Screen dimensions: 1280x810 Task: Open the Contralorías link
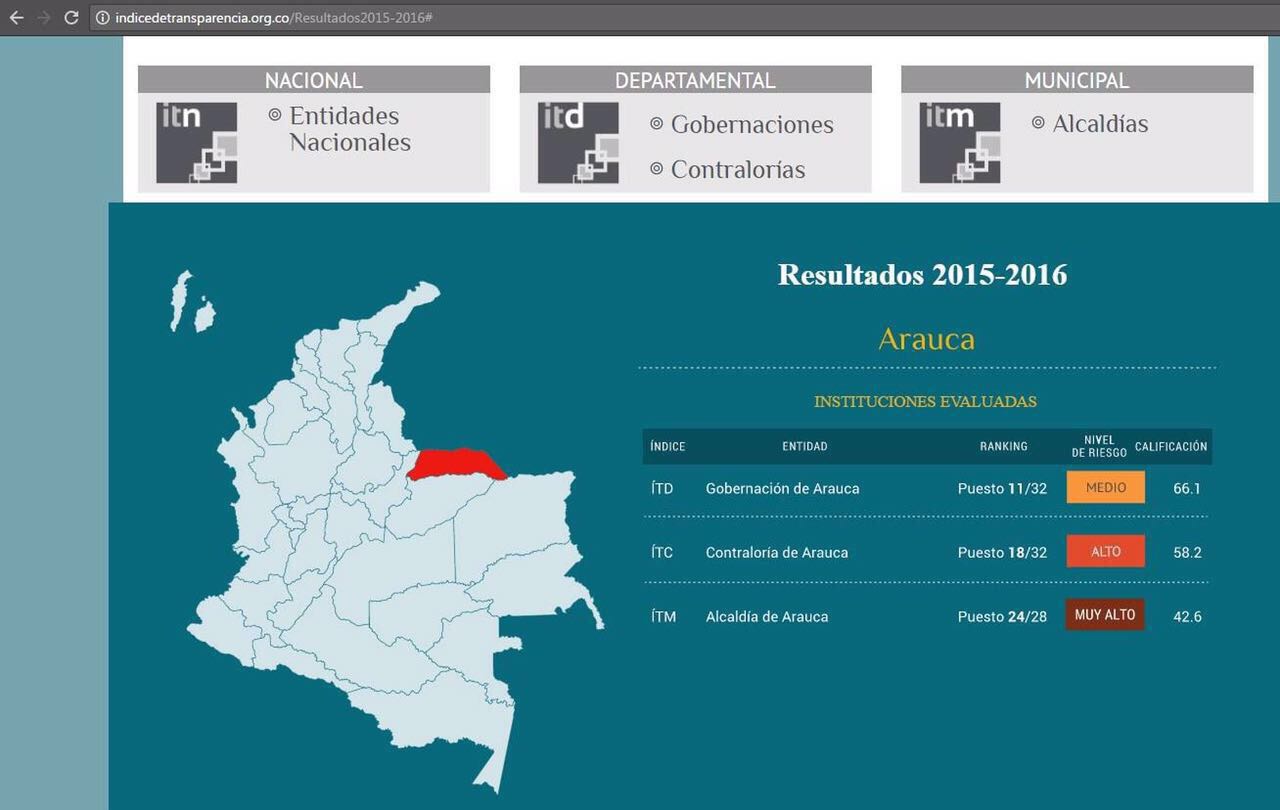(x=738, y=170)
